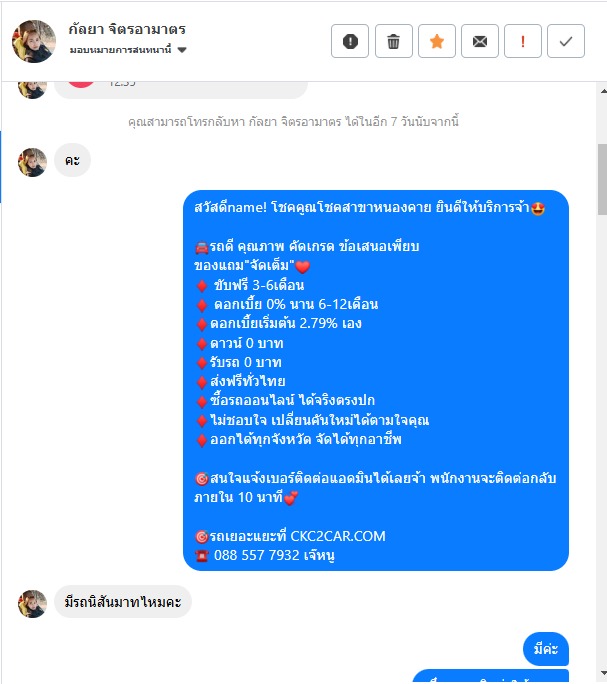Click the contact name กัลยา จิตรอามาตร

(127, 29)
